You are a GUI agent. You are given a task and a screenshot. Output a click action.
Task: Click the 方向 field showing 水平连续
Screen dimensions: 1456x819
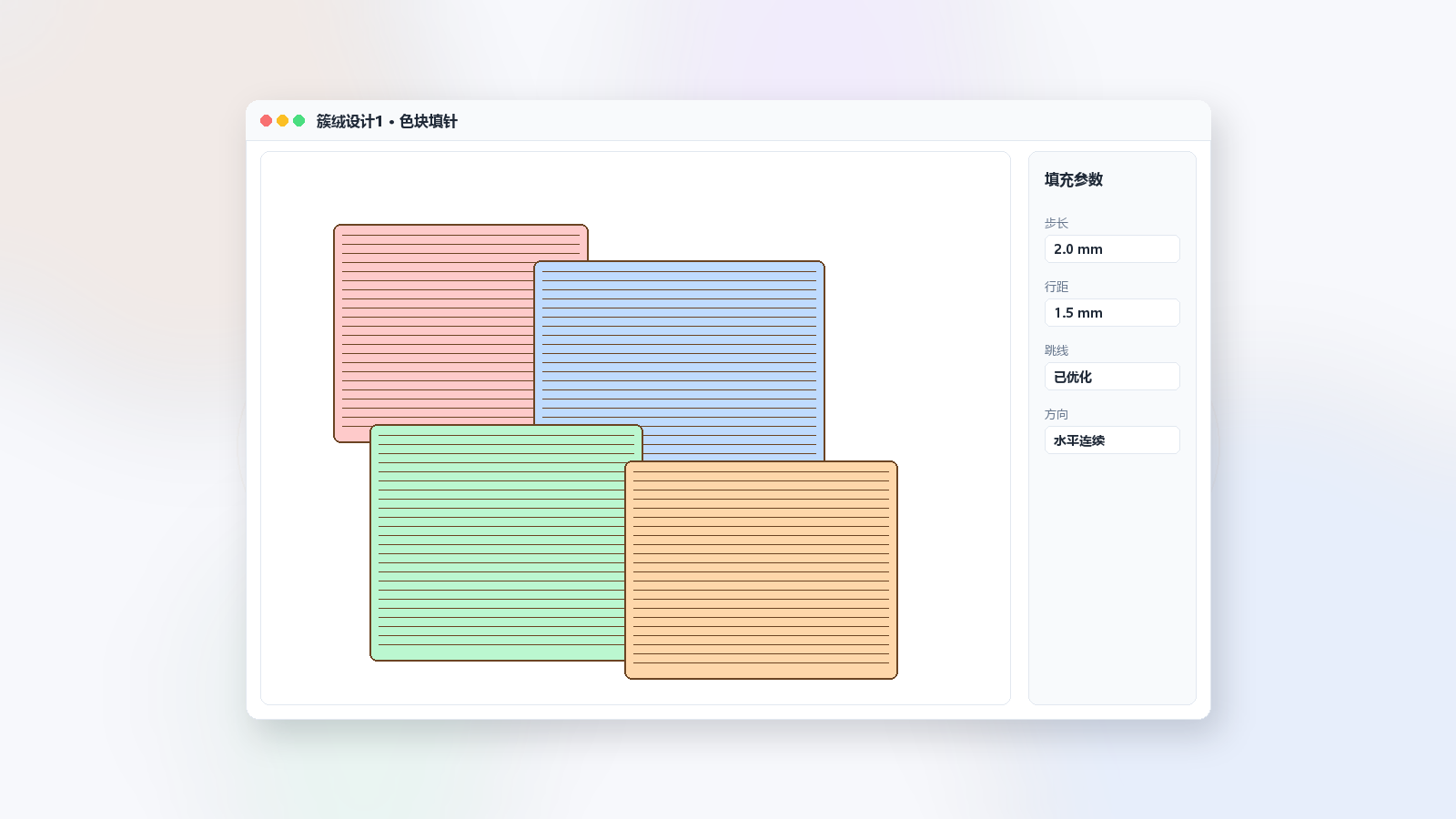tap(1112, 440)
